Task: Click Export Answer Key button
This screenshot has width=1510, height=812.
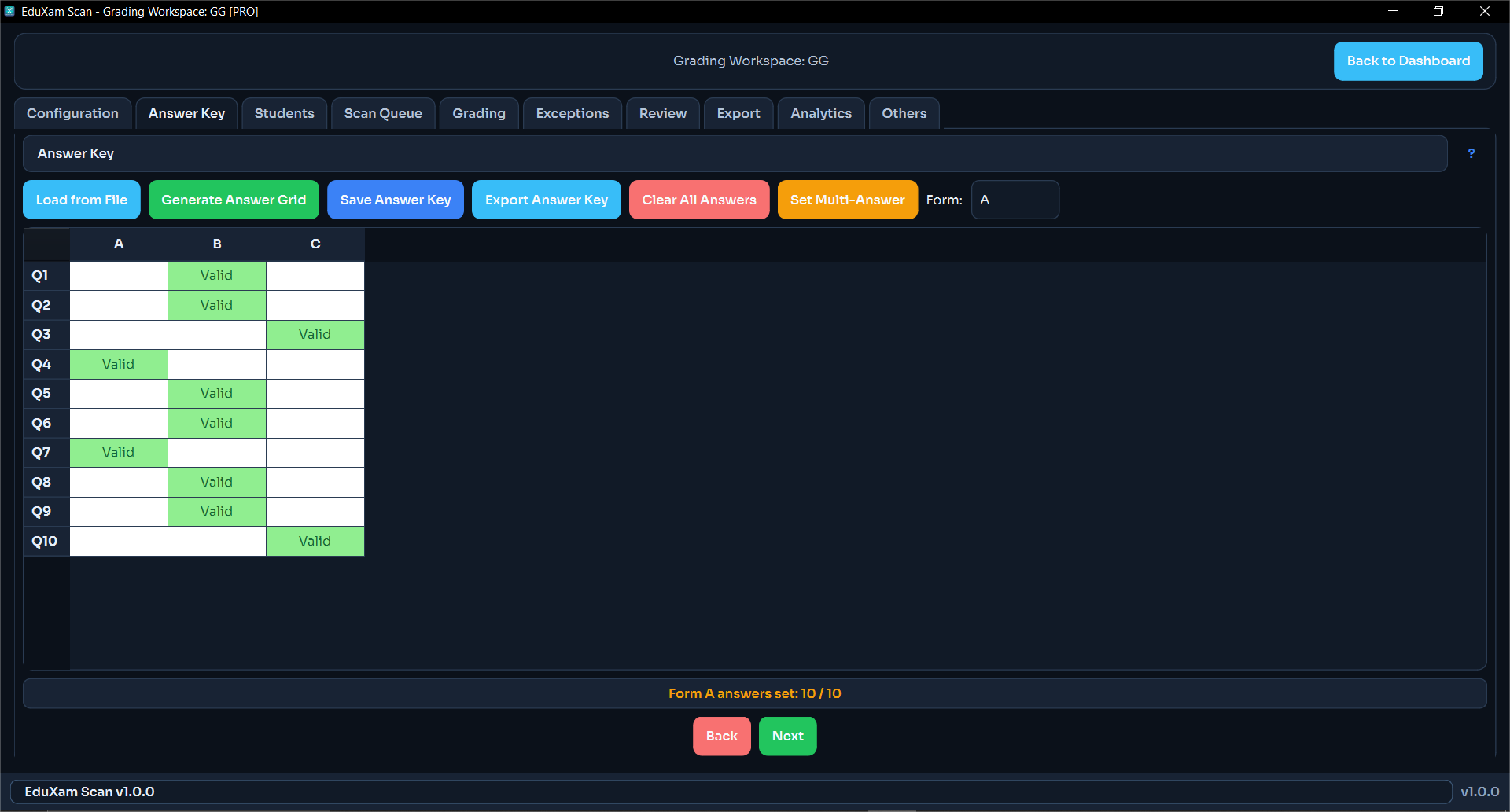Action: coord(546,200)
